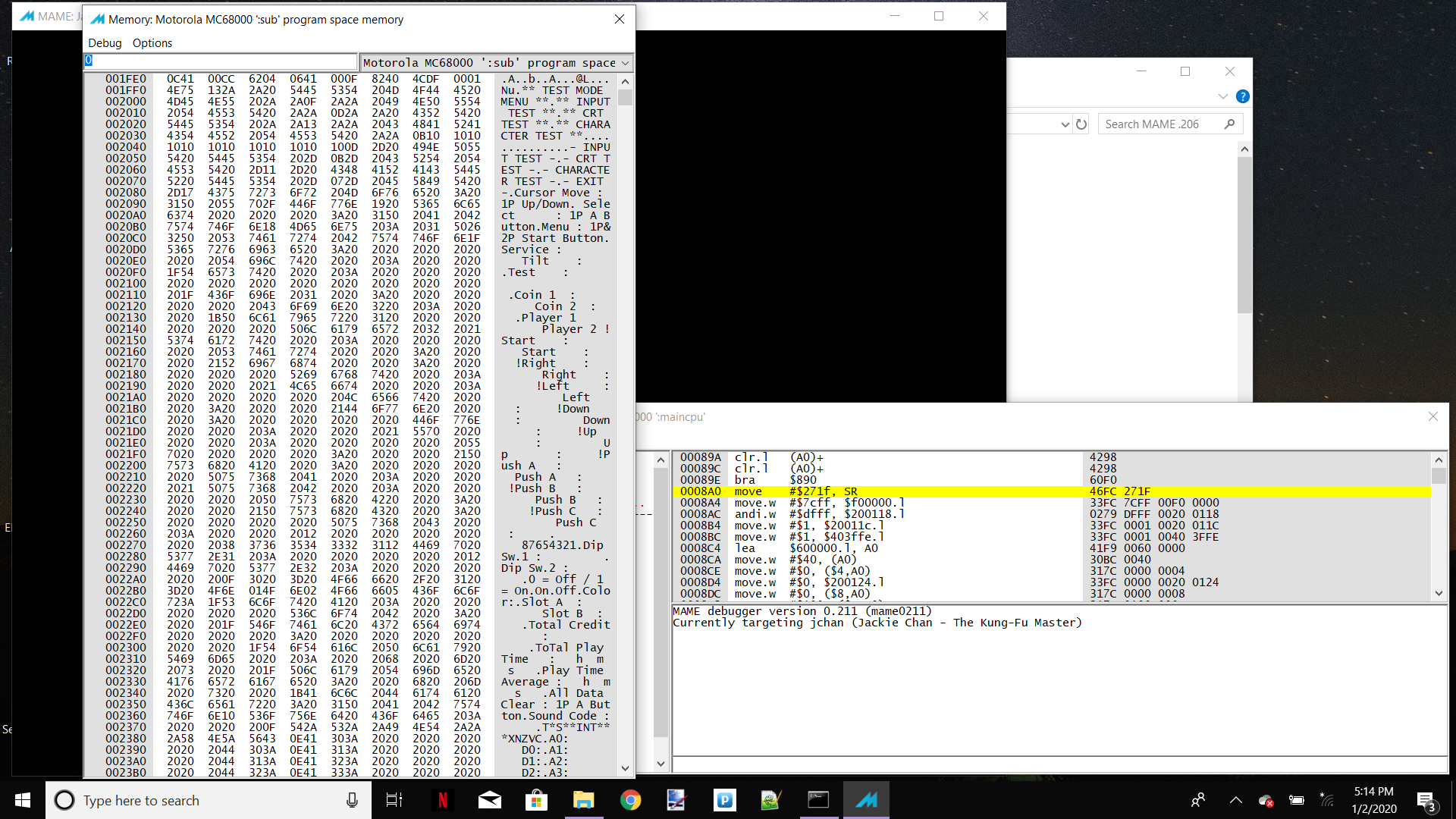This screenshot has width=1456, height=819.
Task: Click the memory view scroll-down arrow
Action: [625, 768]
